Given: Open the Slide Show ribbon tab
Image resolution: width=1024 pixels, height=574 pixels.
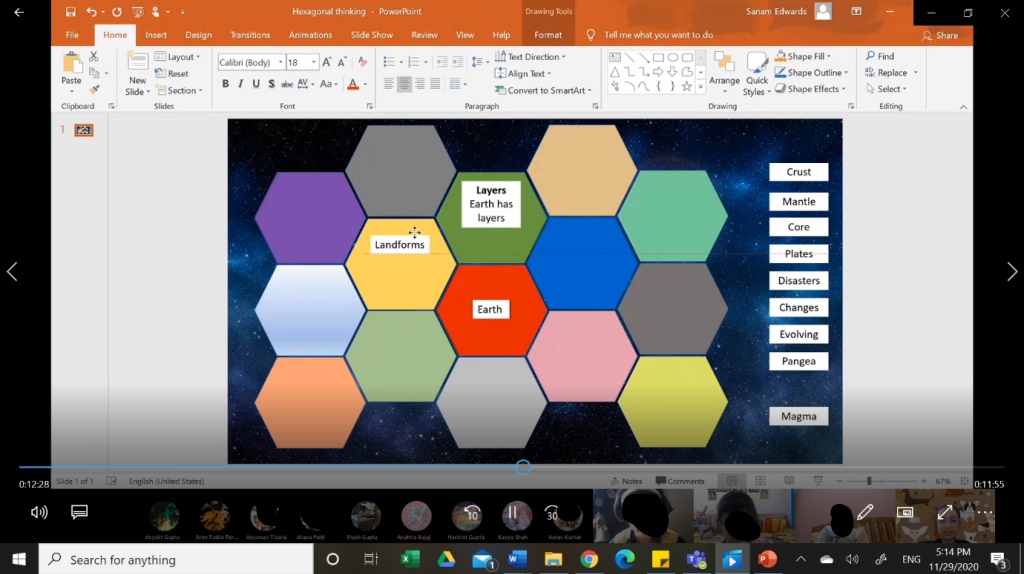Looking at the screenshot, I should click(371, 35).
